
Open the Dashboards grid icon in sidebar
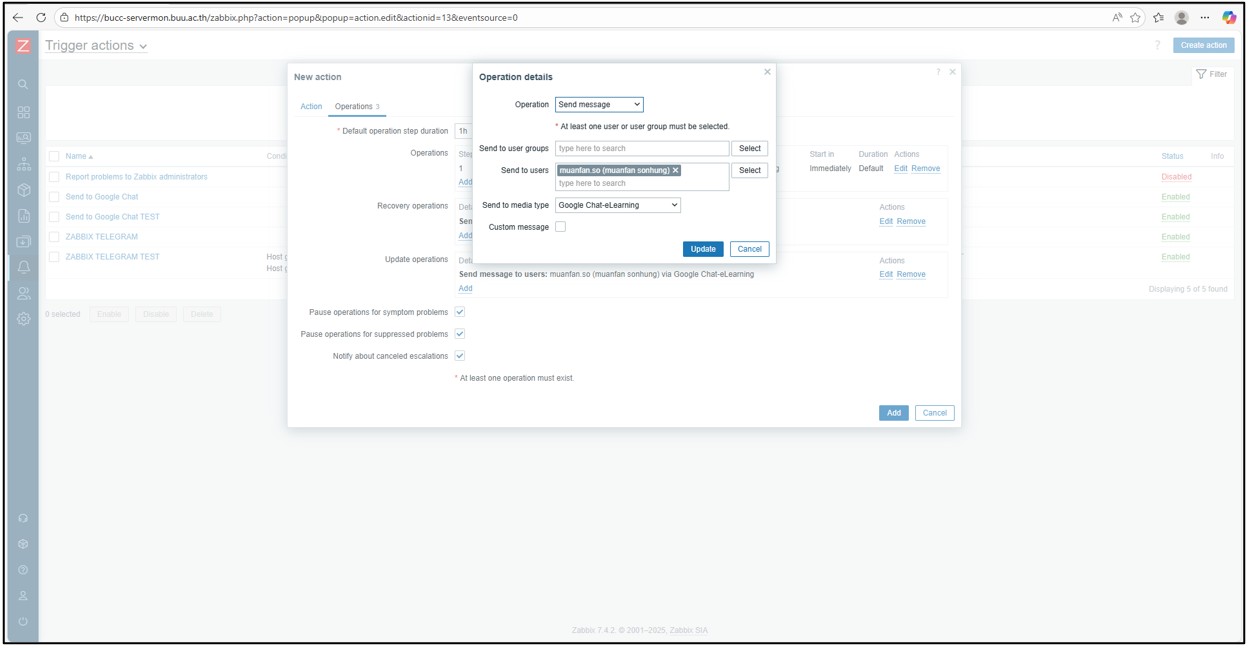point(23,112)
